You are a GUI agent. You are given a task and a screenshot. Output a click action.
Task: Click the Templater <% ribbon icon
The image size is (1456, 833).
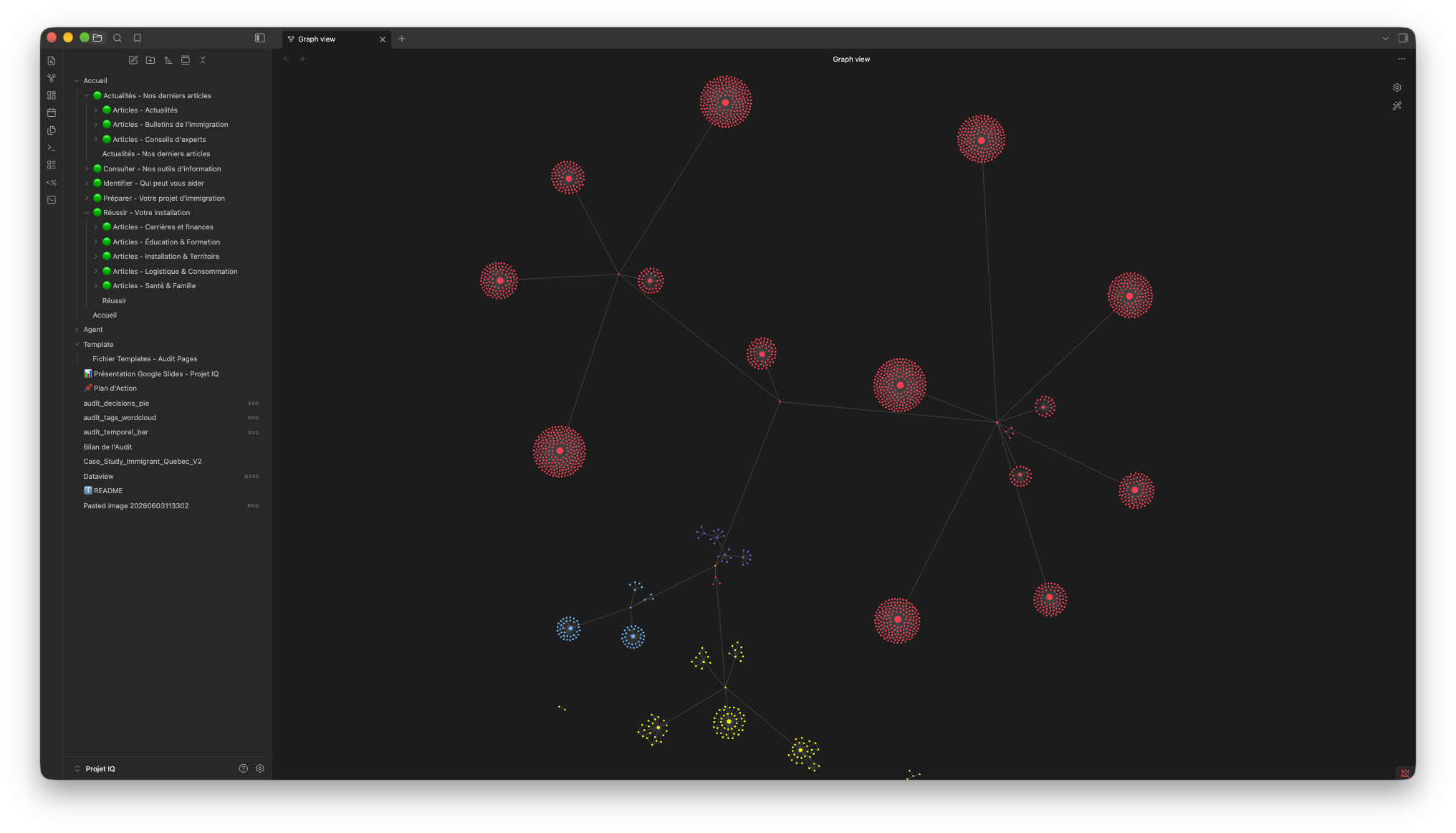click(x=52, y=183)
